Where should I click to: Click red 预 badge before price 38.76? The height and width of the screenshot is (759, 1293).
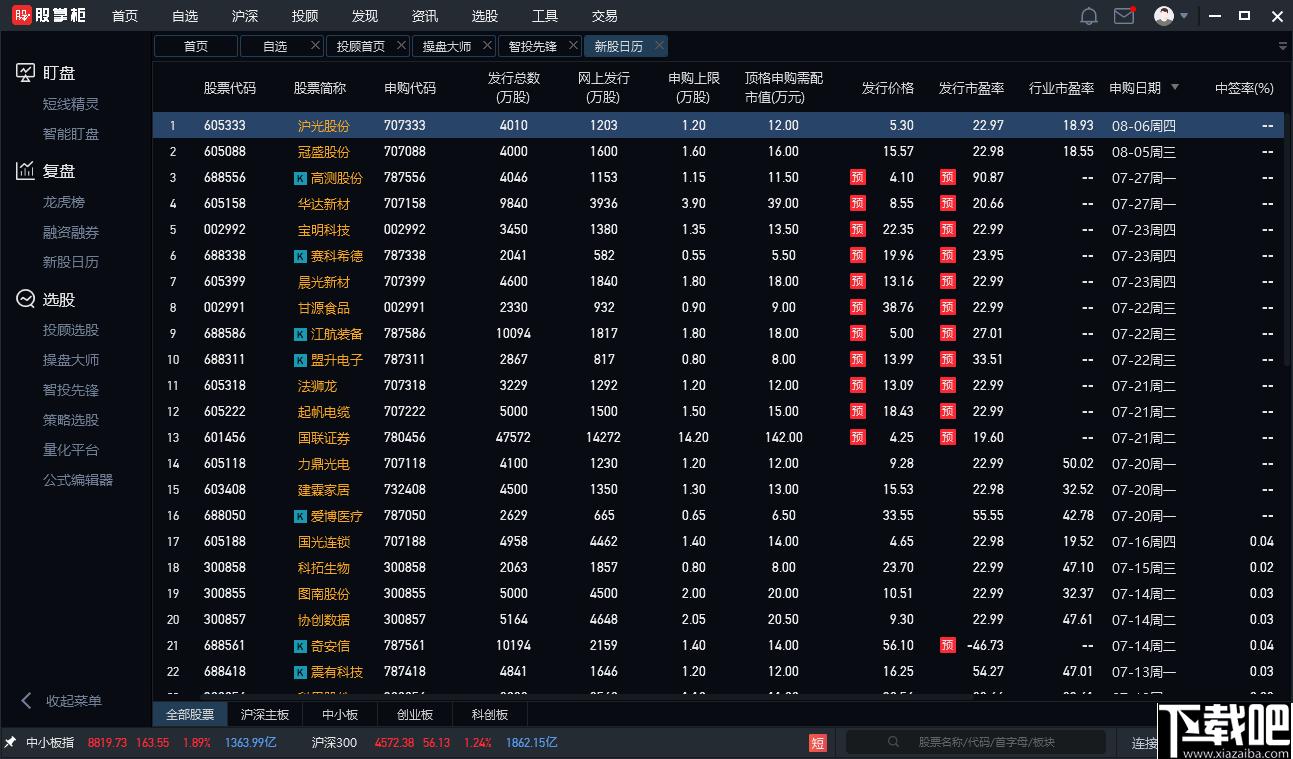[857, 308]
